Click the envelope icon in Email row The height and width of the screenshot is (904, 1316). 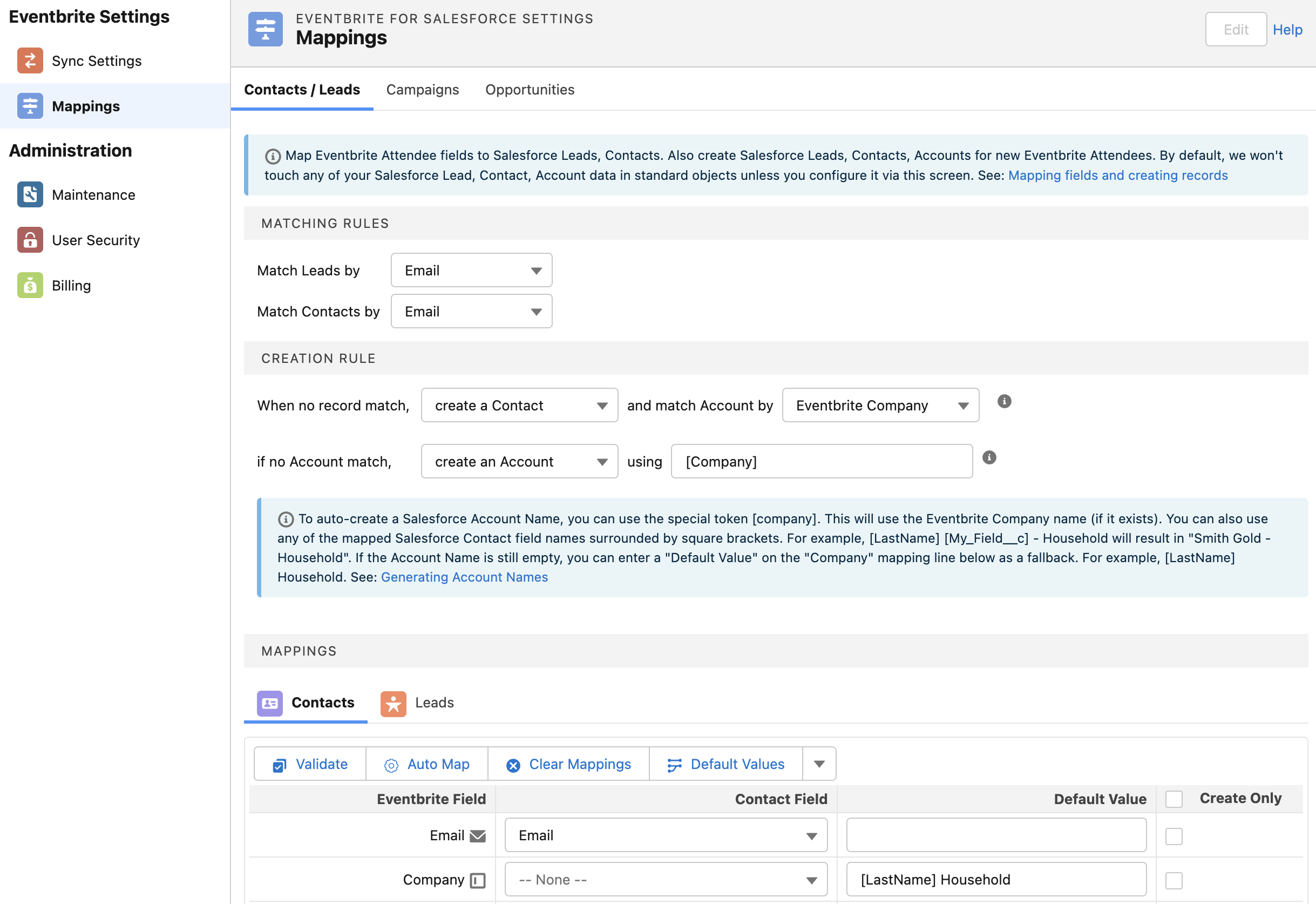point(477,836)
